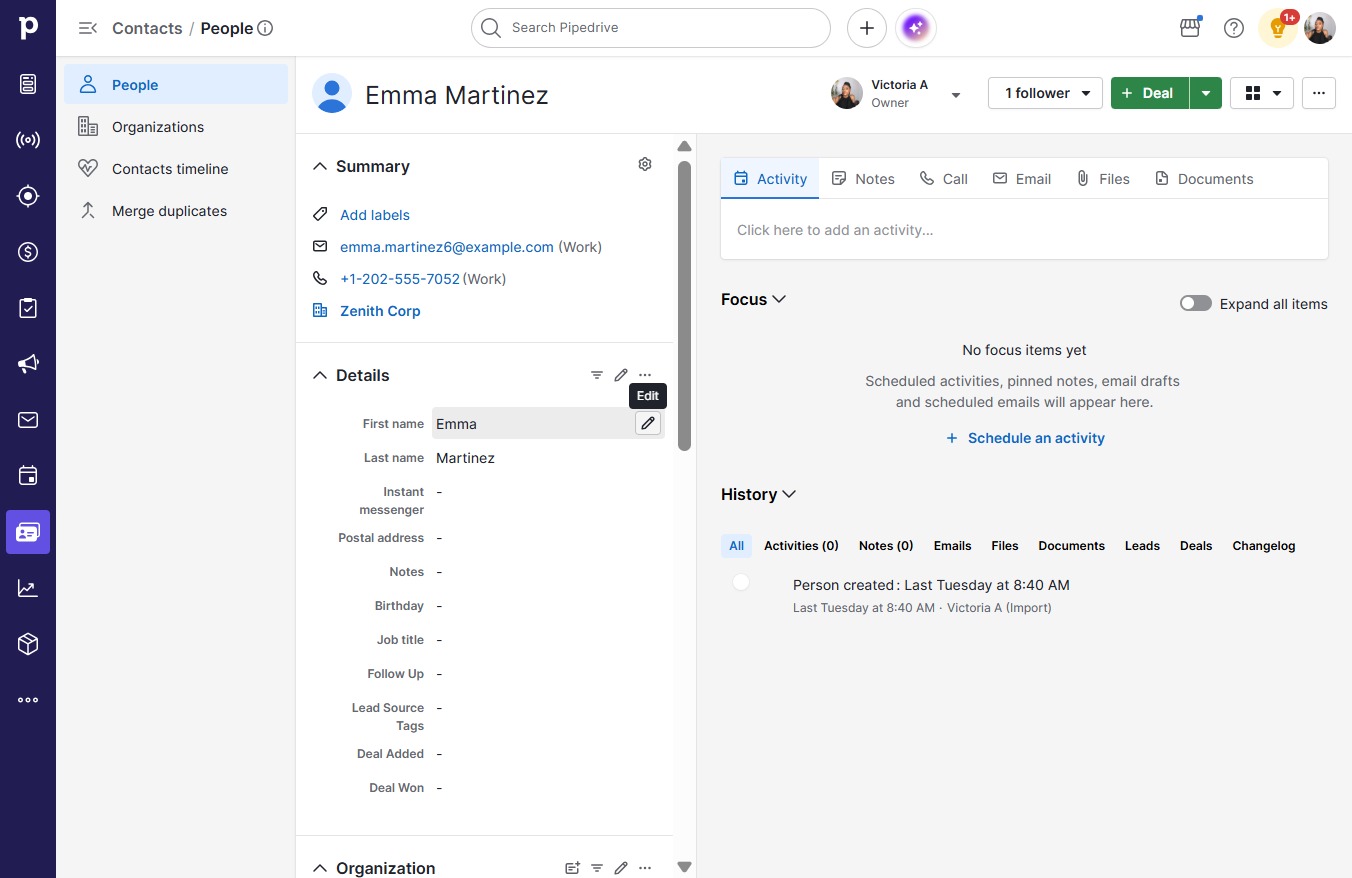
Task: Click the filter icon in the Details header
Action: pyautogui.click(x=597, y=375)
